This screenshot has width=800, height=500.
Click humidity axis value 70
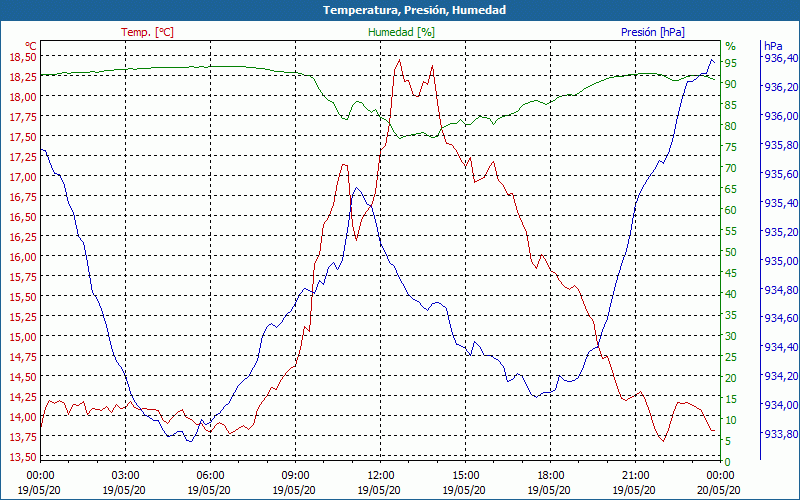tap(731, 168)
